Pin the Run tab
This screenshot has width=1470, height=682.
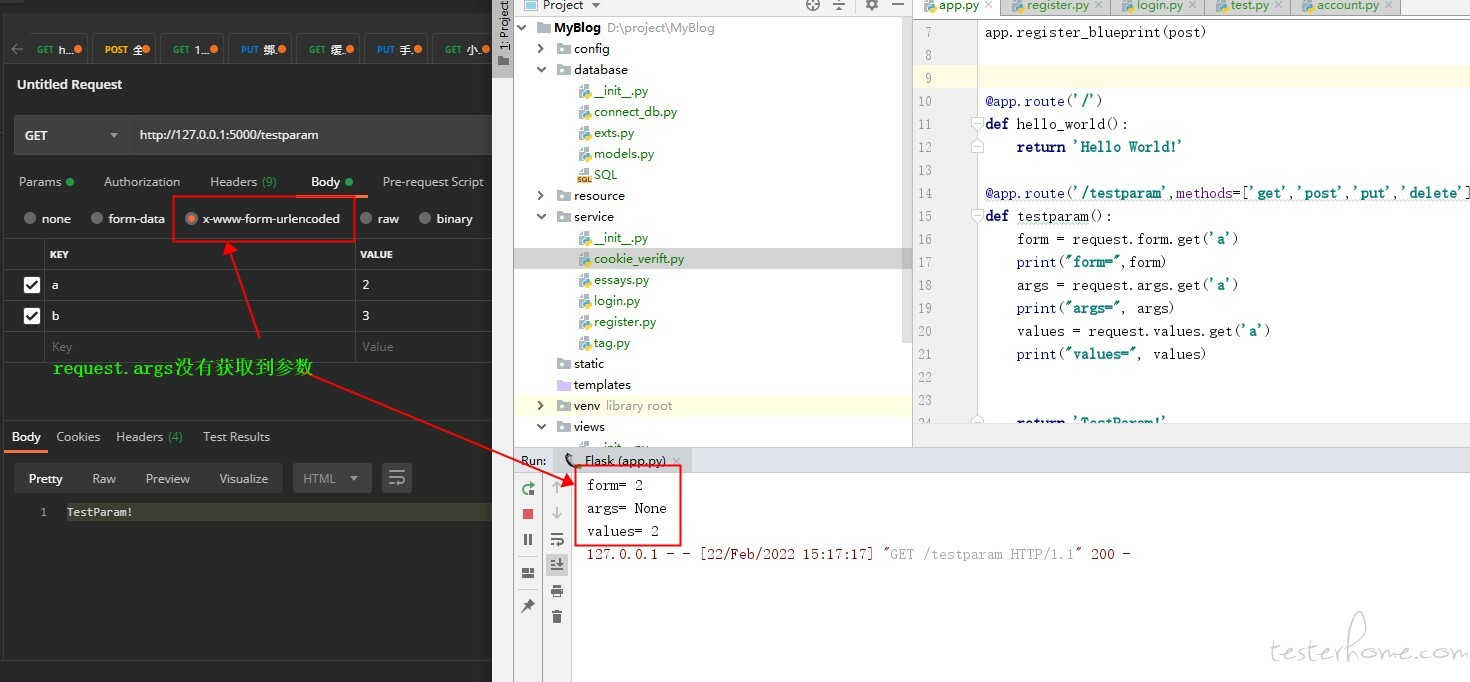pos(528,606)
